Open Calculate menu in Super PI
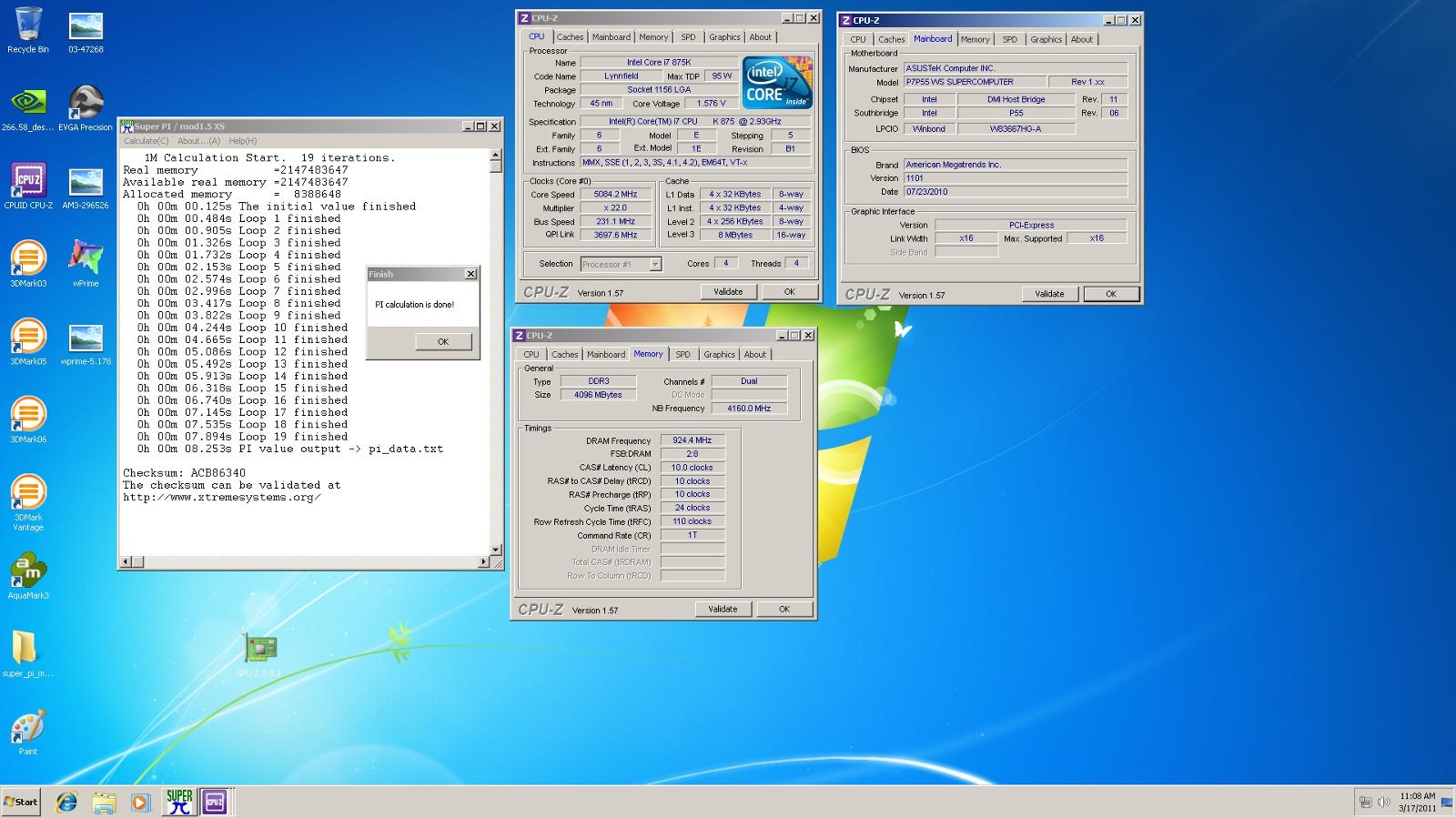 pyautogui.click(x=146, y=141)
